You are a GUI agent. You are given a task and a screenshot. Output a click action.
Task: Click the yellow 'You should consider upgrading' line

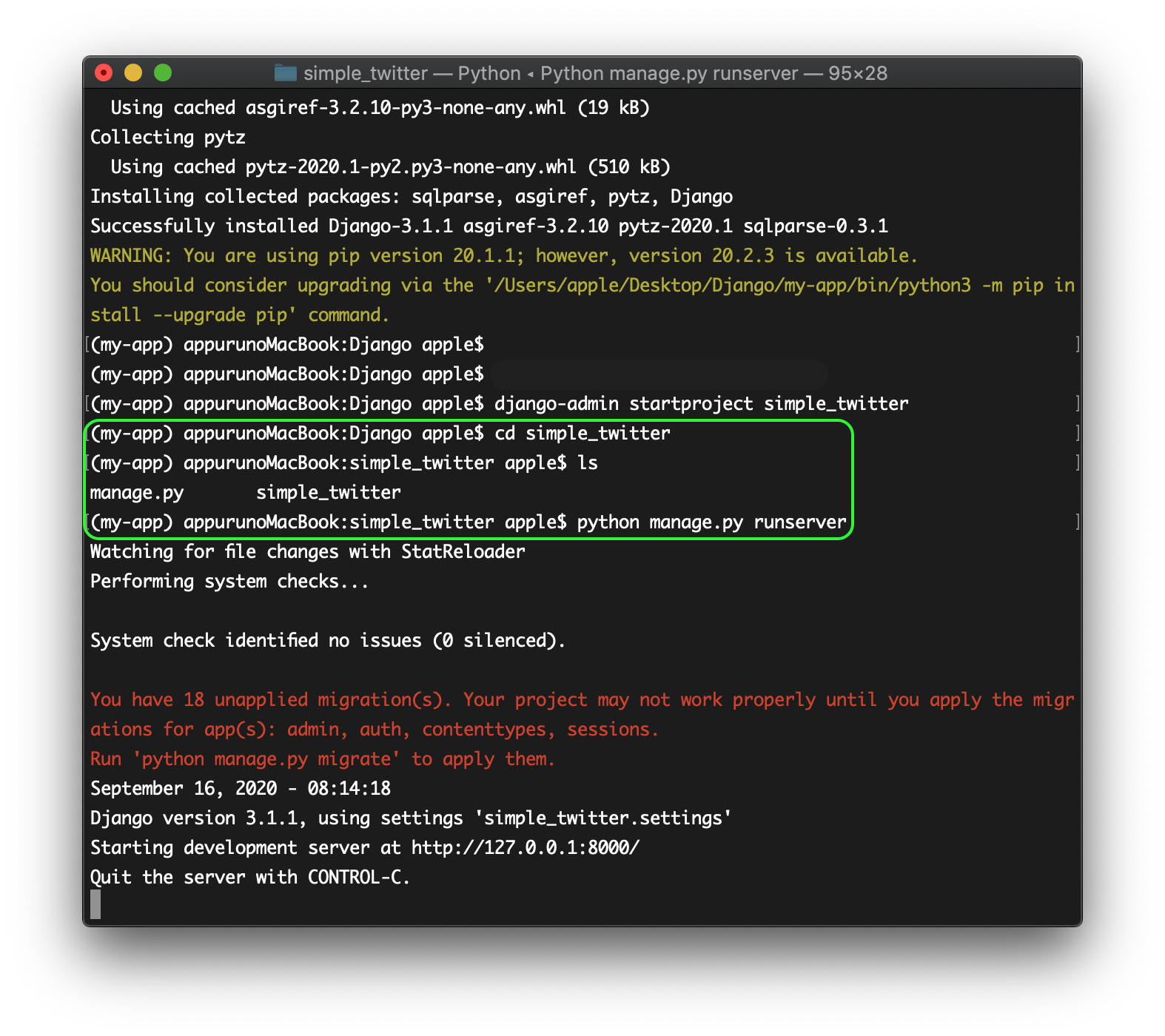(x=582, y=286)
